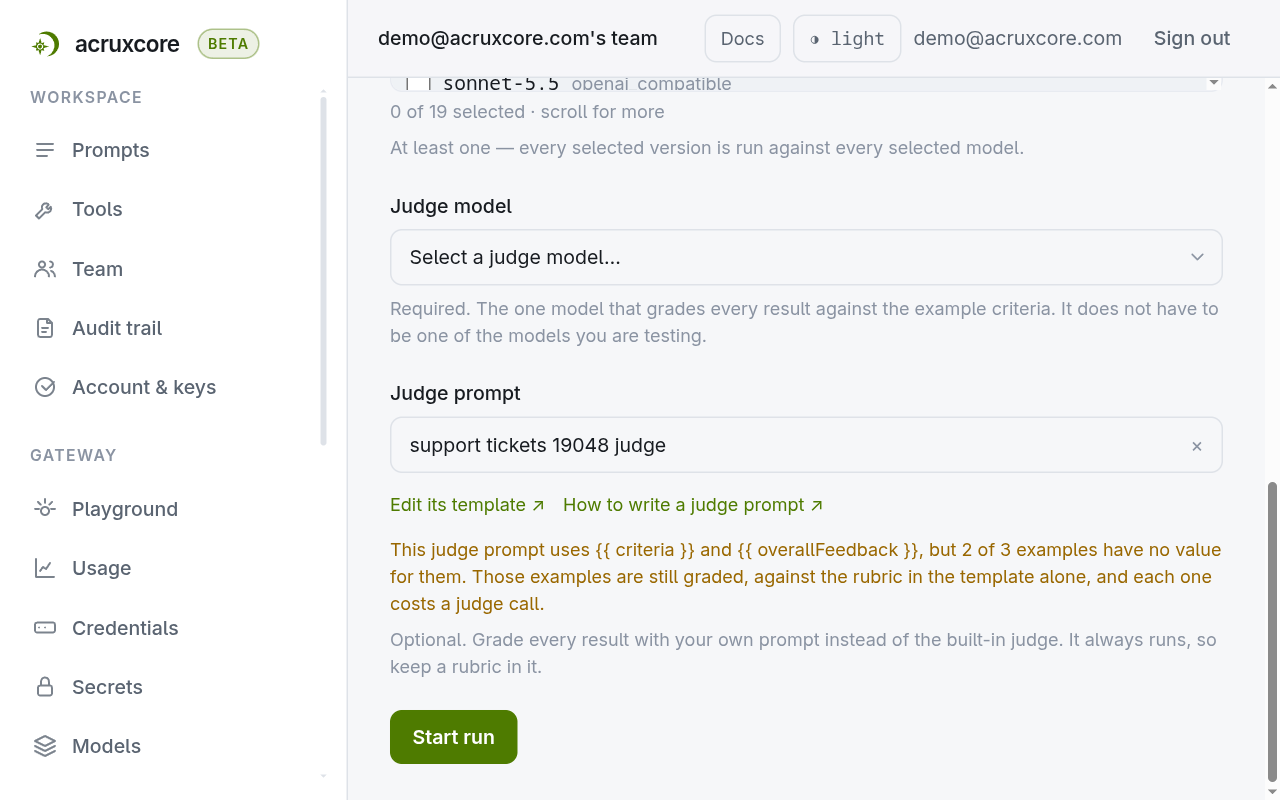The height and width of the screenshot is (800, 1280).
Task: Click the sidebar scroll down arrow
Action: [x=323, y=776]
